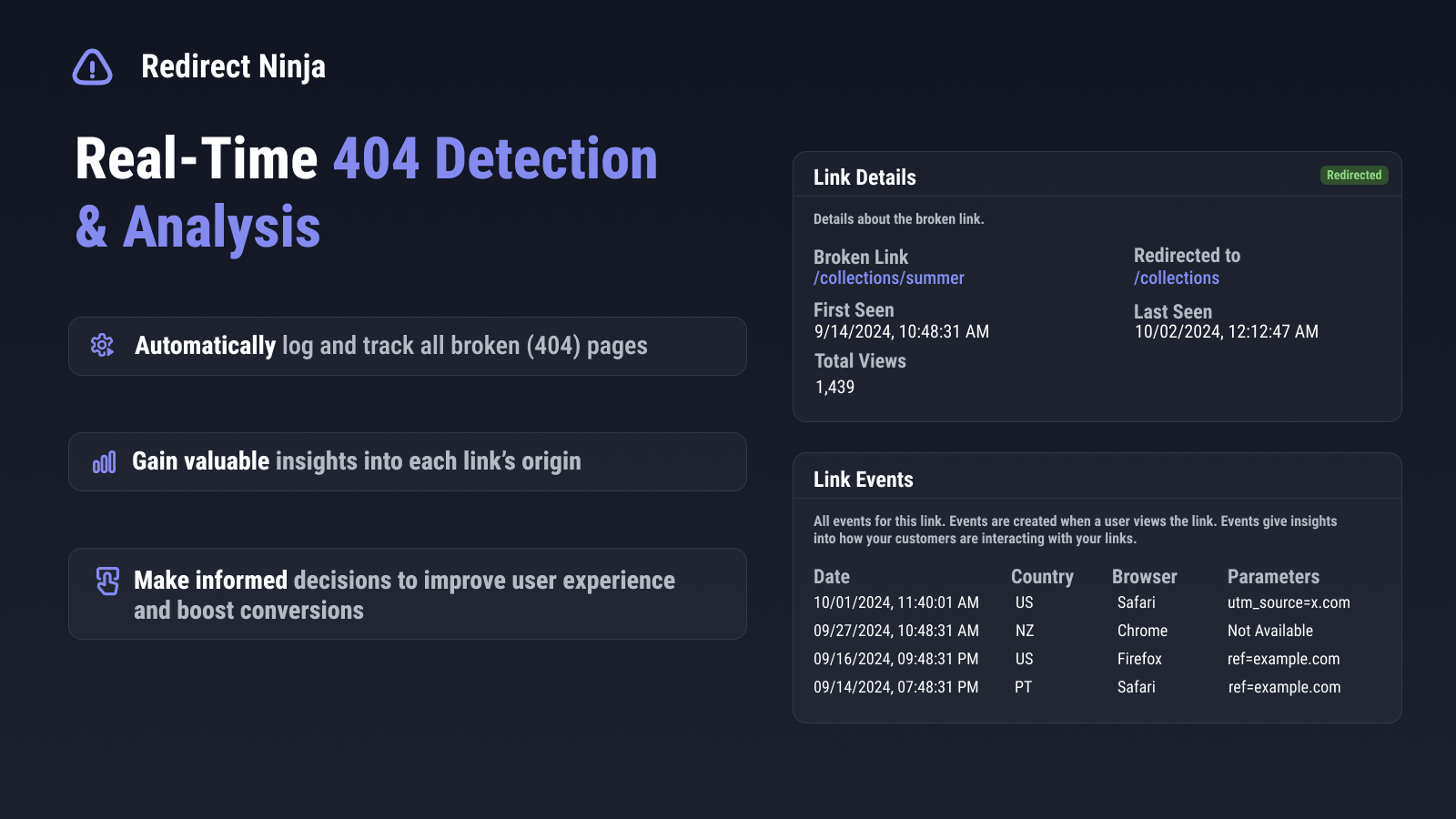The height and width of the screenshot is (819, 1456).
Task: Click the Country column header
Action: [1042, 577]
